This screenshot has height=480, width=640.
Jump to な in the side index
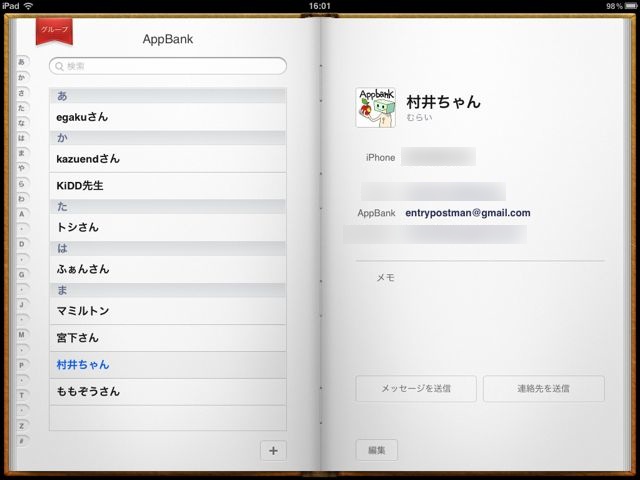pos(22,123)
